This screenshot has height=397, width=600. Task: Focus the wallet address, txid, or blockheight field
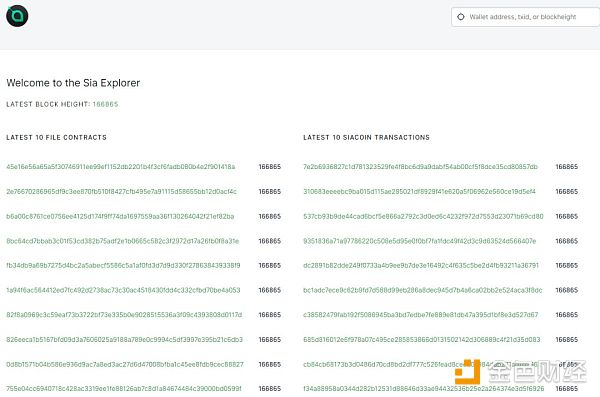tap(525, 17)
